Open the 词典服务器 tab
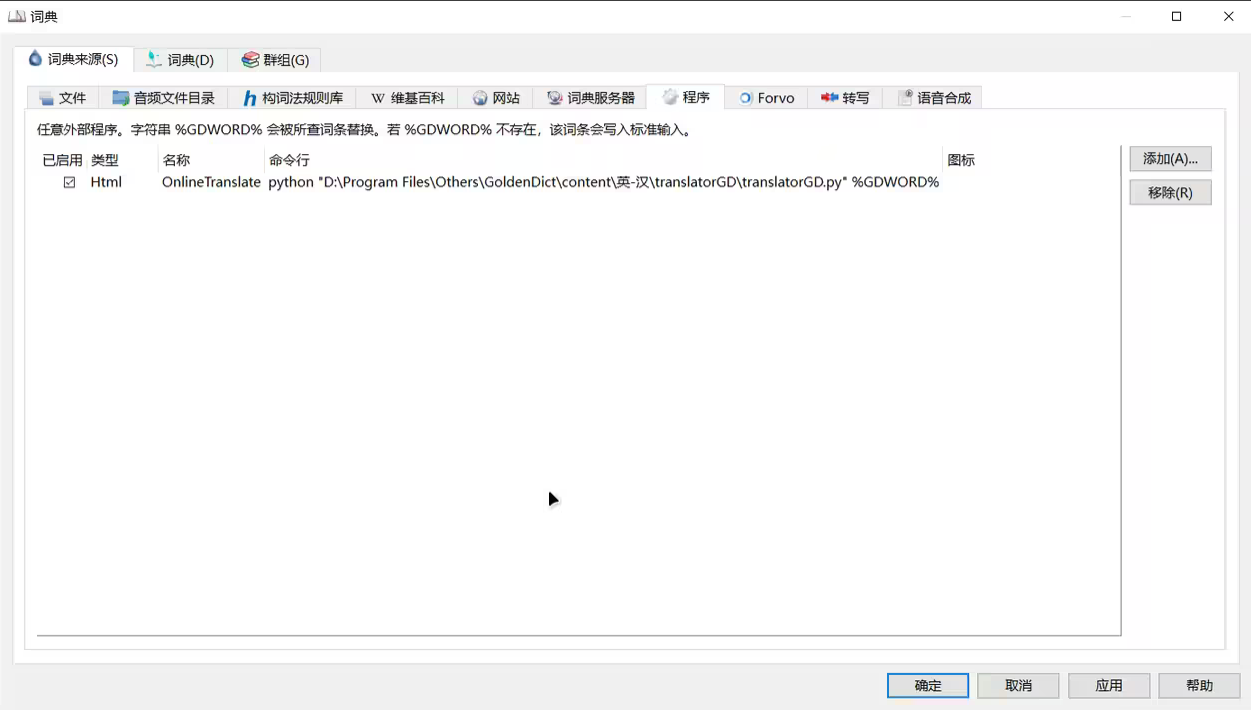The image size is (1251, 710). 591,98
